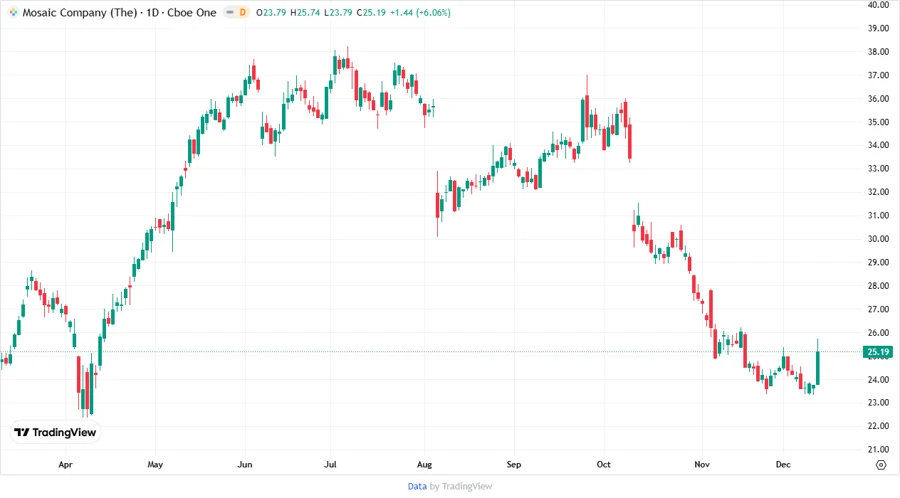Image resolution: width=900 pixels, height=498 pixels.
Task: Click the change value +1.44 (+6.06%)
Action: pyautogui.click(x=420, y=12)
